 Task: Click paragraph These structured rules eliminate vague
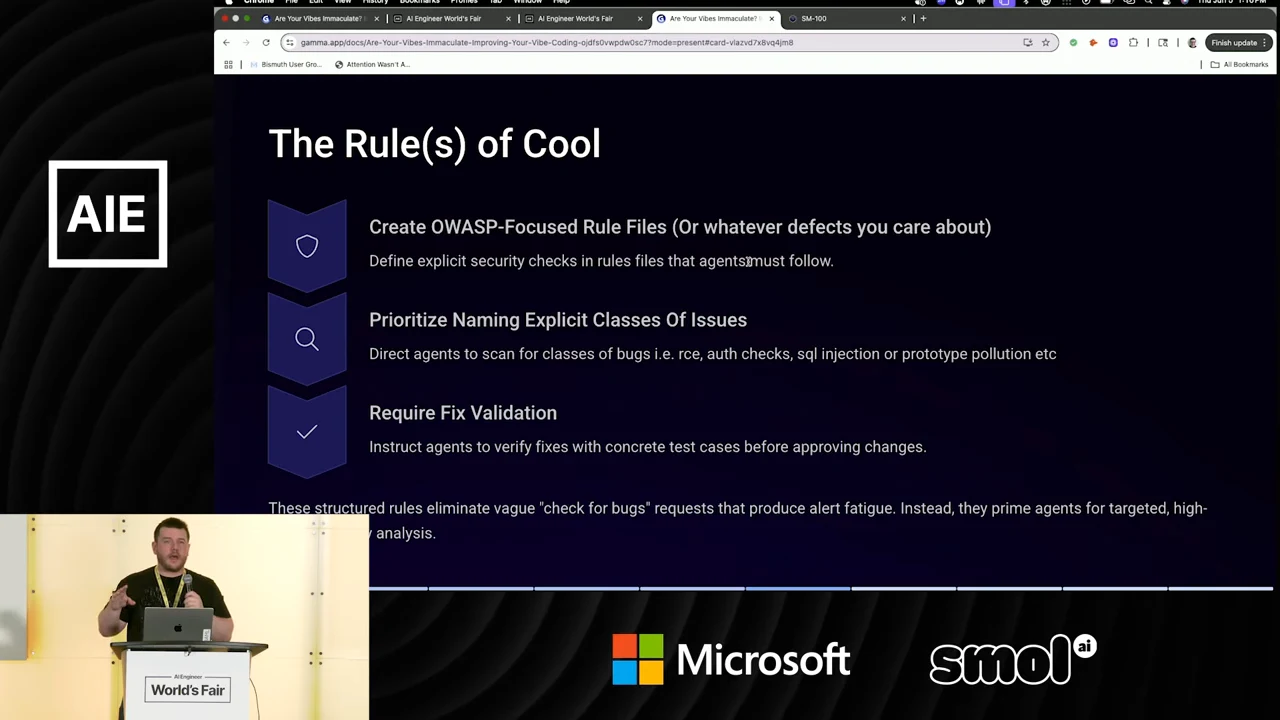click(738, 520)
